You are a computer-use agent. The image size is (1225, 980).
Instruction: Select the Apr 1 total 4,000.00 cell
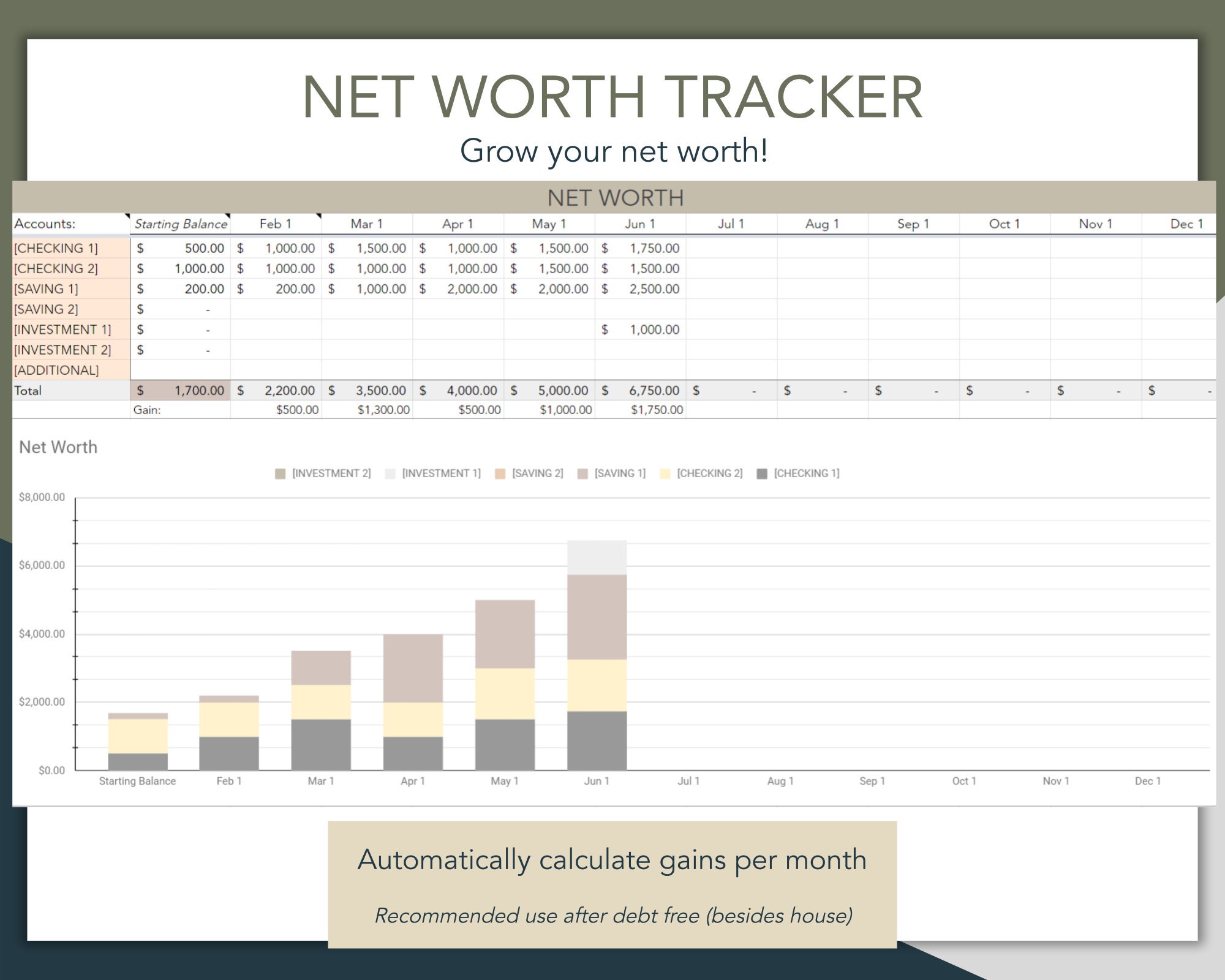click(x=459, y=390)
